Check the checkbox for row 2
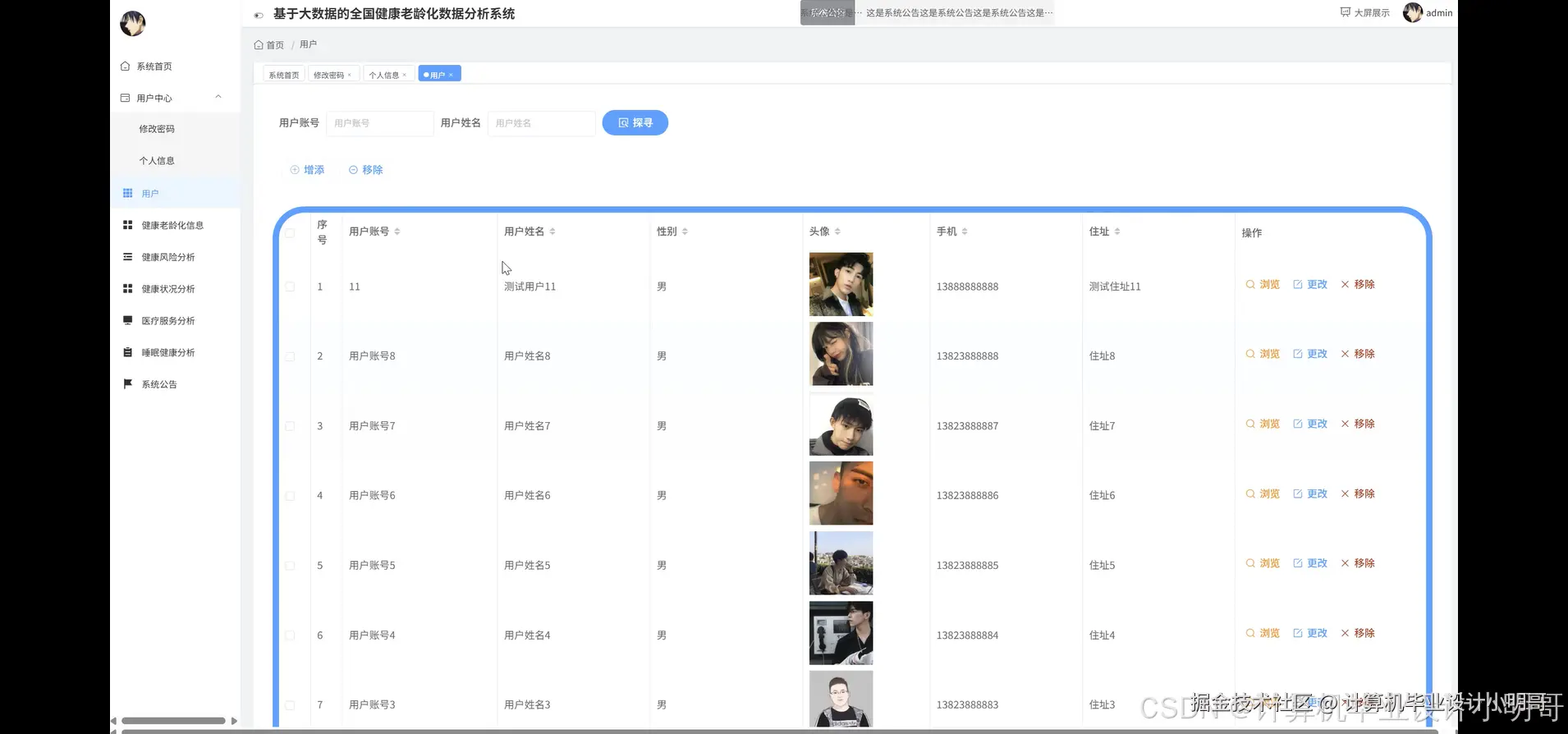This screenshot has height=734, width=1568. tap(290, 356)
